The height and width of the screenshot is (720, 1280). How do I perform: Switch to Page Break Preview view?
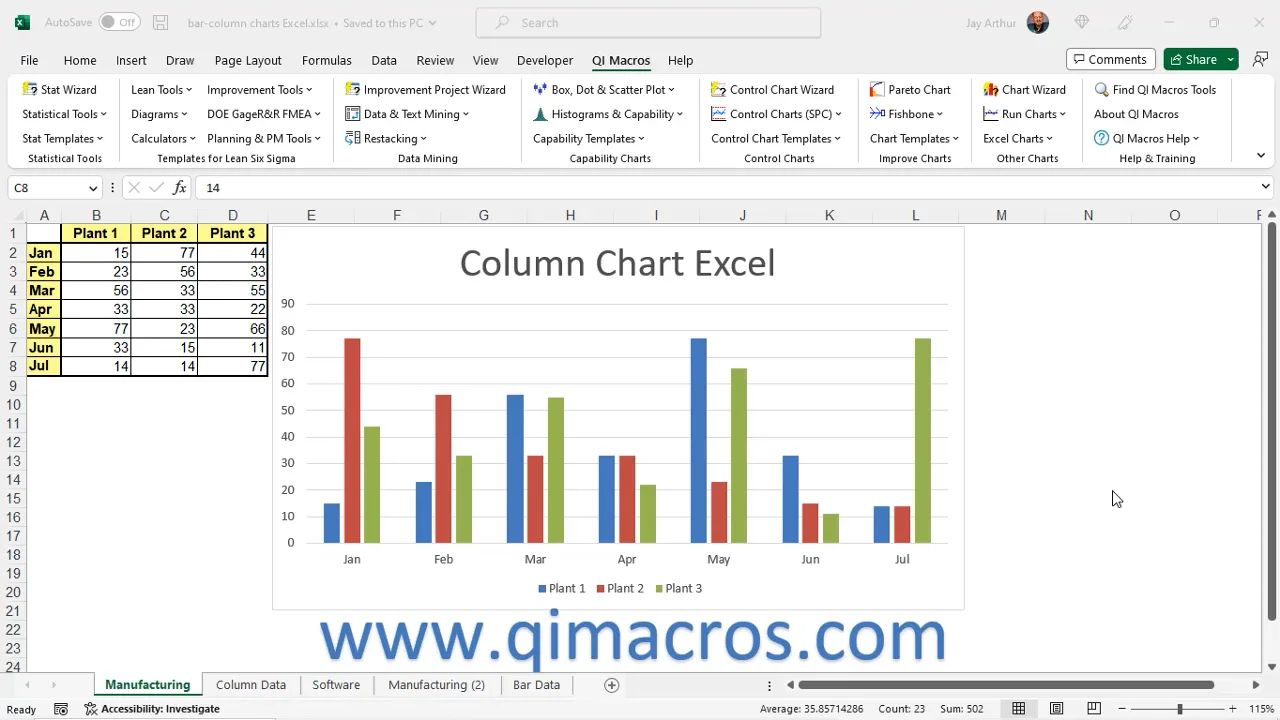click(x=1094, y=709)
